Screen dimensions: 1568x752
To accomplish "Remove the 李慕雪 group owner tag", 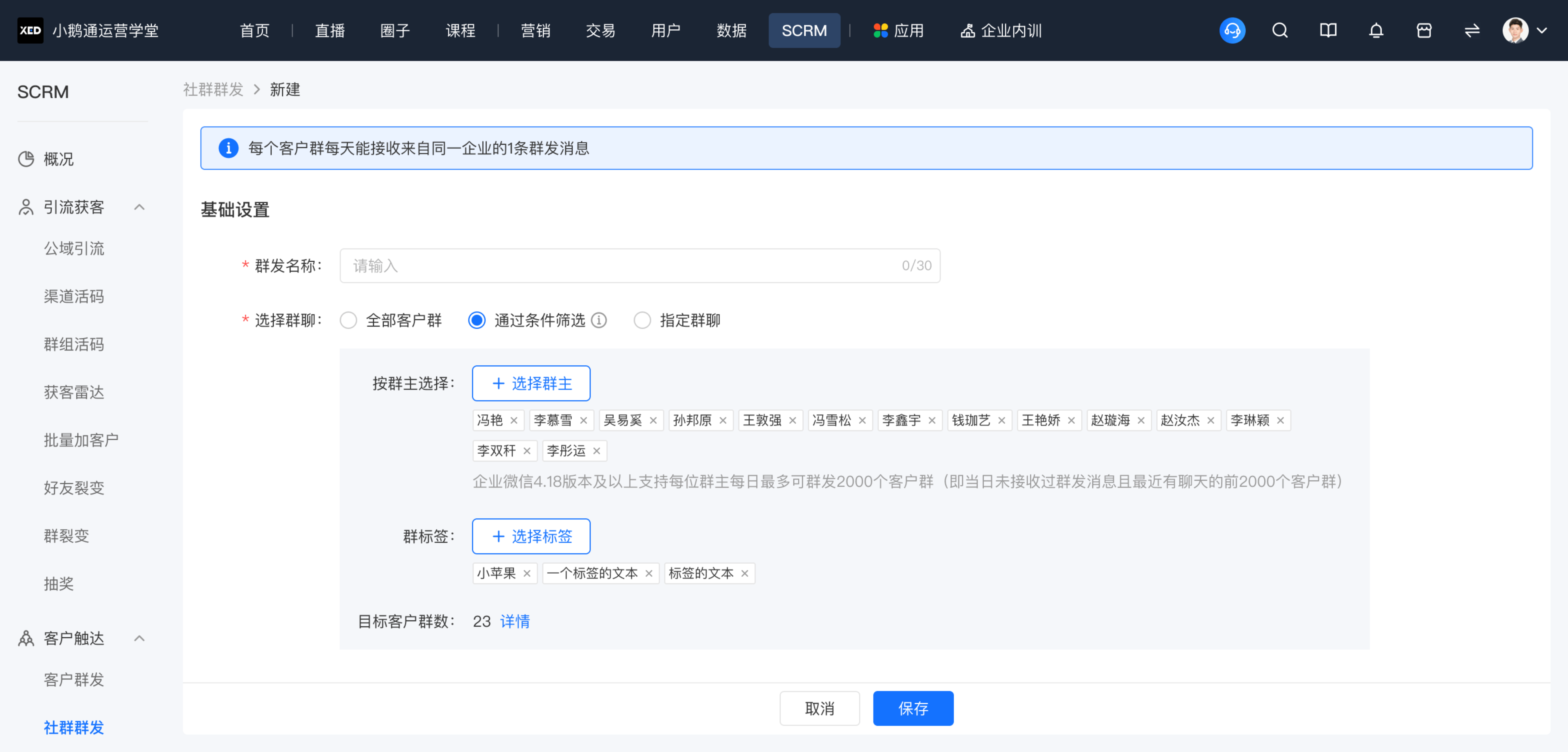I will [583, 421].
